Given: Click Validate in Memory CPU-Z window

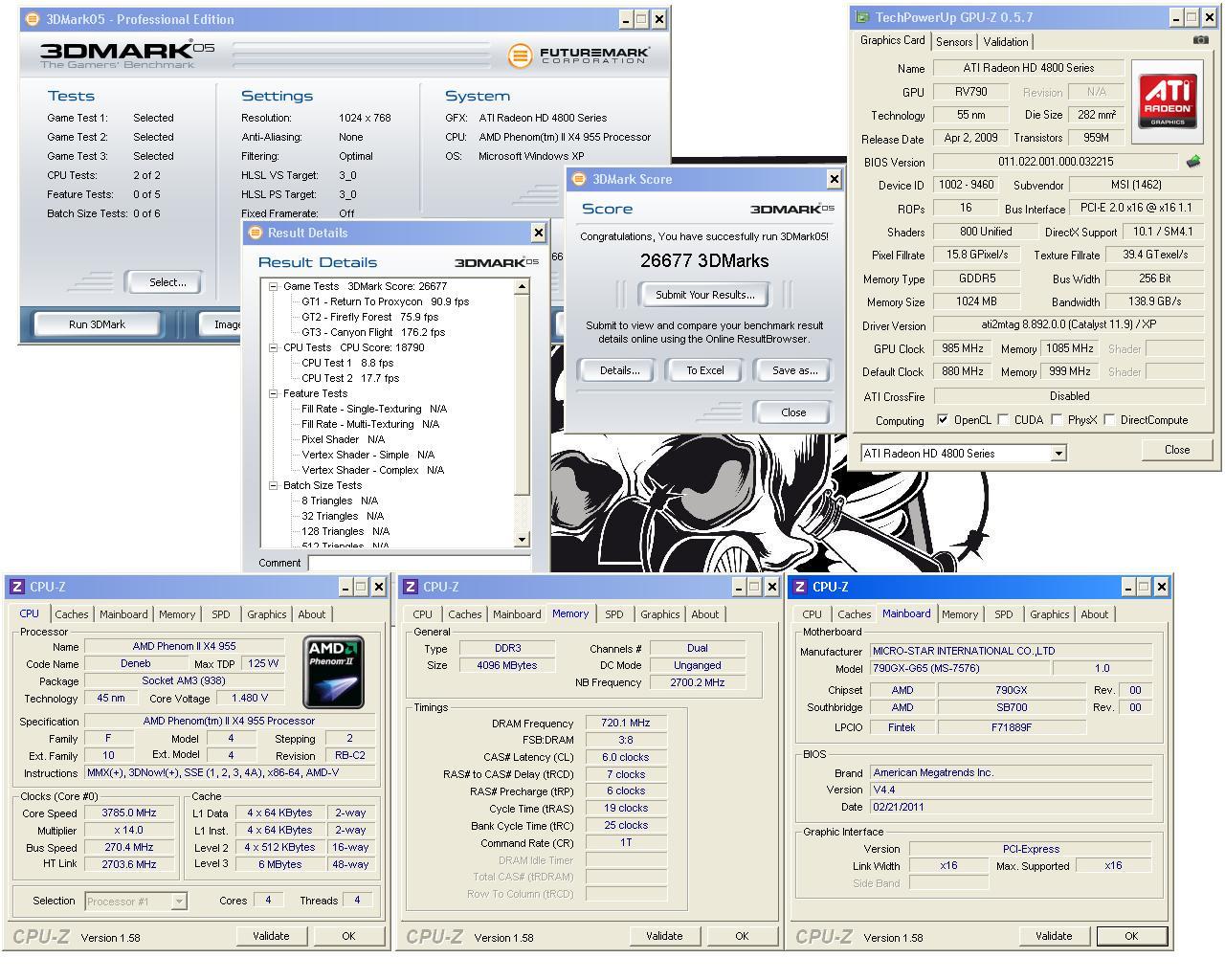Looking at the screenshot, I should [x=664, y=936].
